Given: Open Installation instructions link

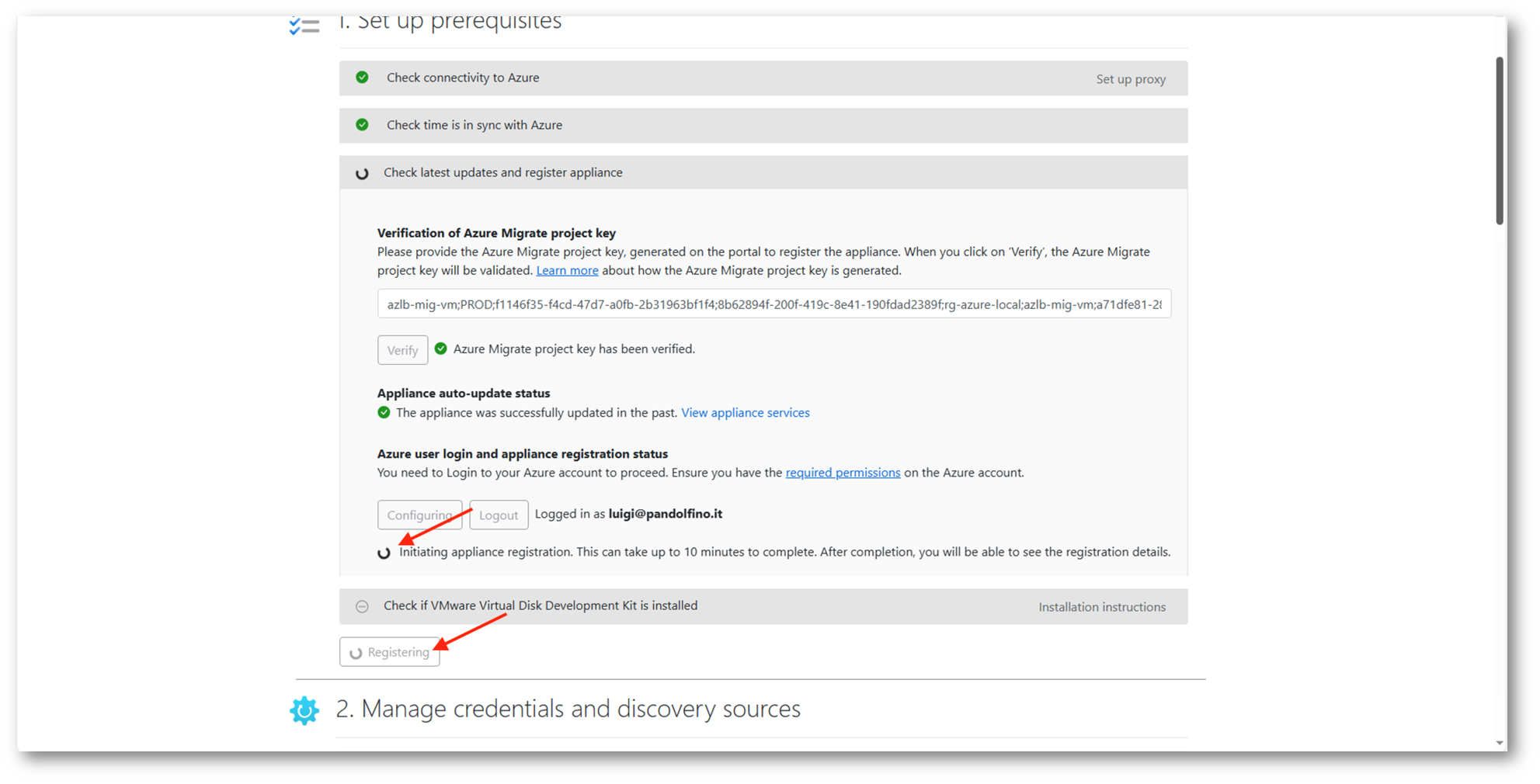Looking at the screenshot, I should click(1101, 607).
